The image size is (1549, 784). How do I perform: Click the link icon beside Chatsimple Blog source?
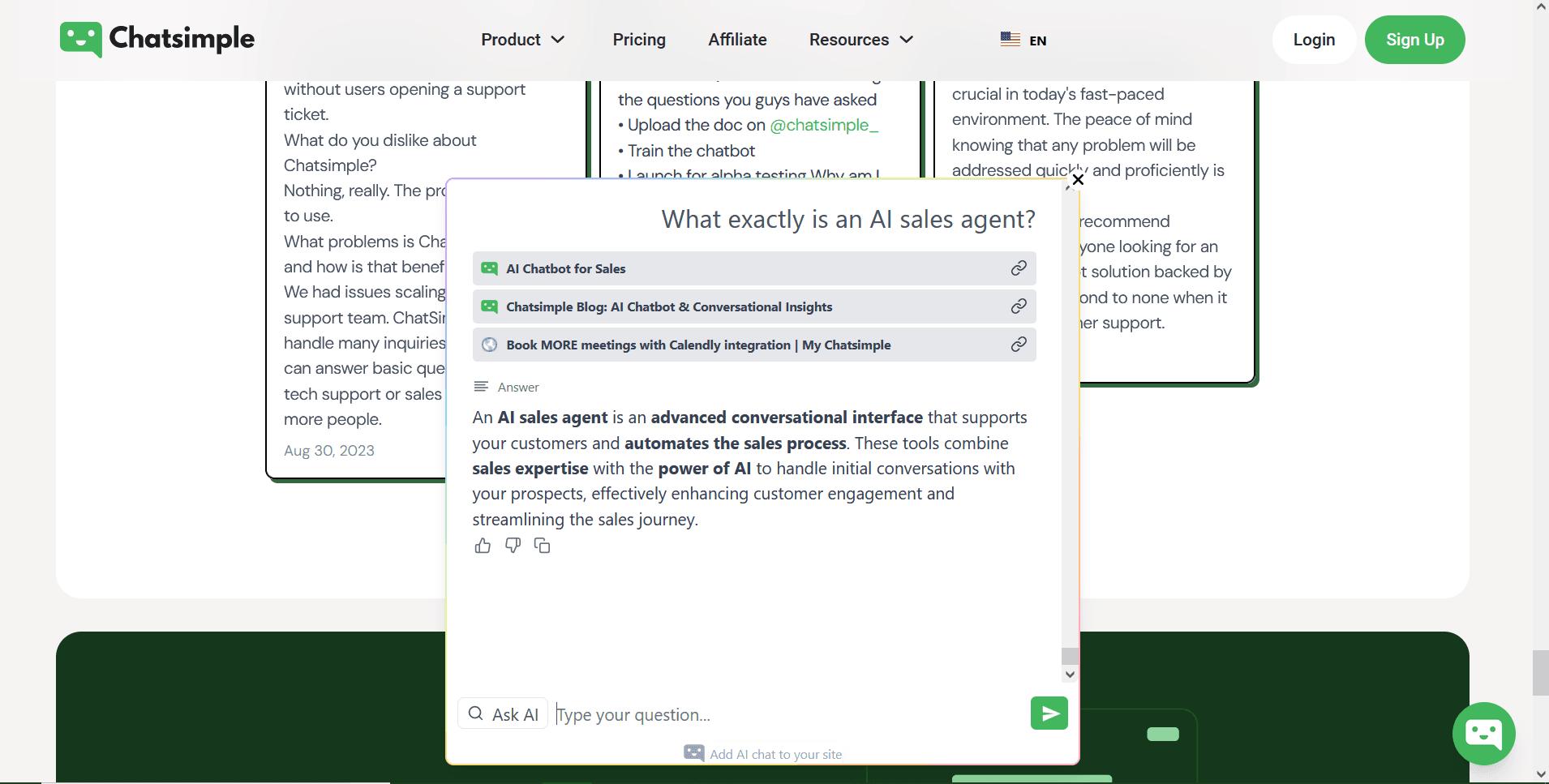[x=1018, y=306]
